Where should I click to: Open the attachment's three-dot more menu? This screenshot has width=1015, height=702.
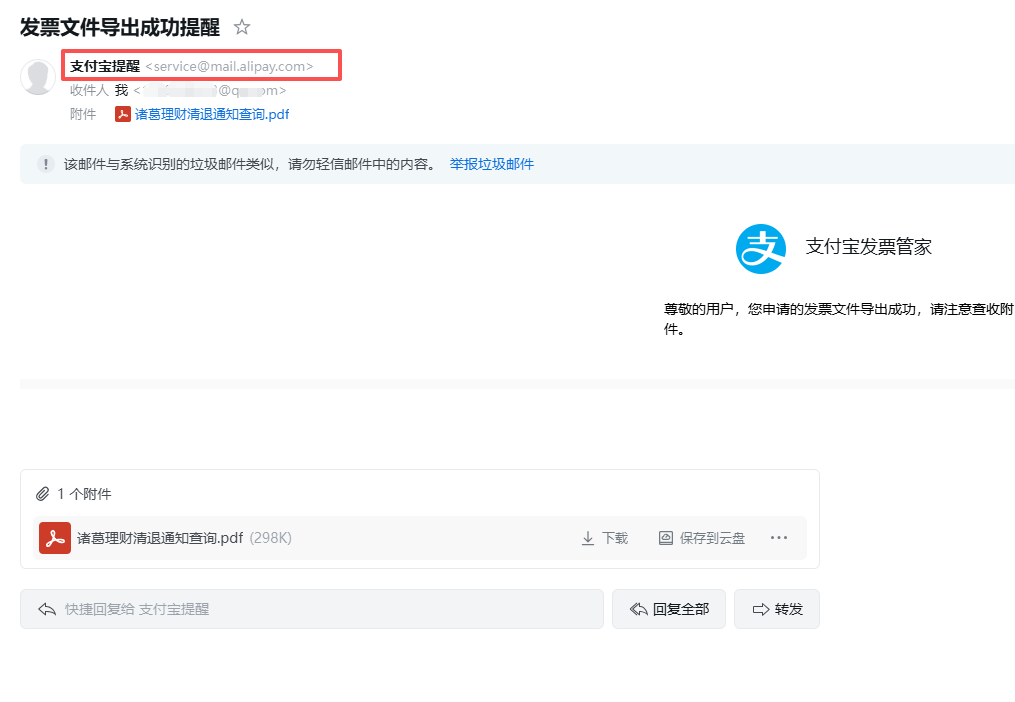(779, 538)
